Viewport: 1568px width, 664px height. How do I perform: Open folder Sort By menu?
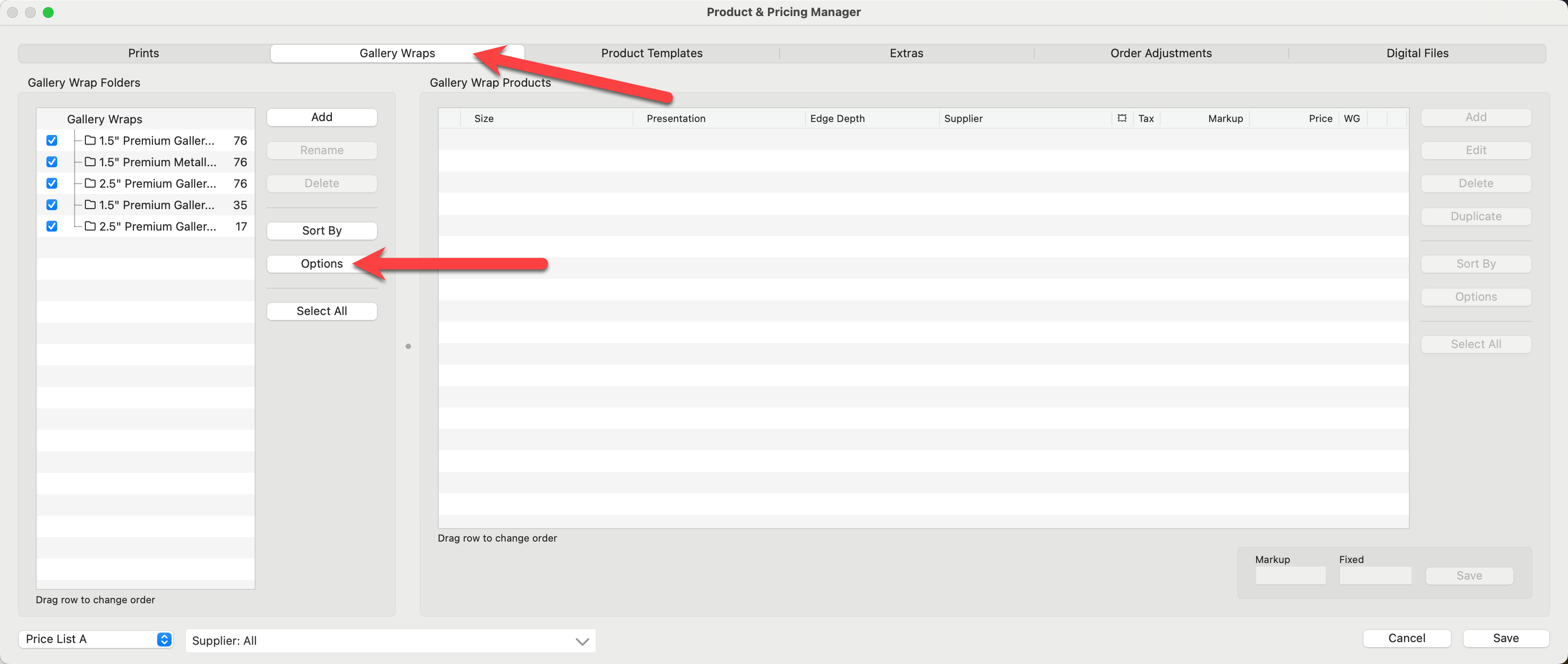[x=321, y=231]
